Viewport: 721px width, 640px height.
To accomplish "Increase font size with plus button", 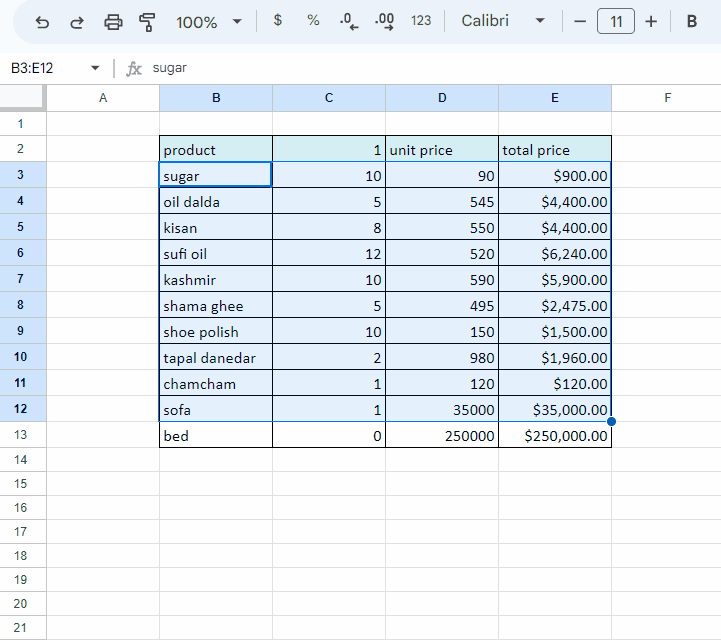I will (651, 21).
